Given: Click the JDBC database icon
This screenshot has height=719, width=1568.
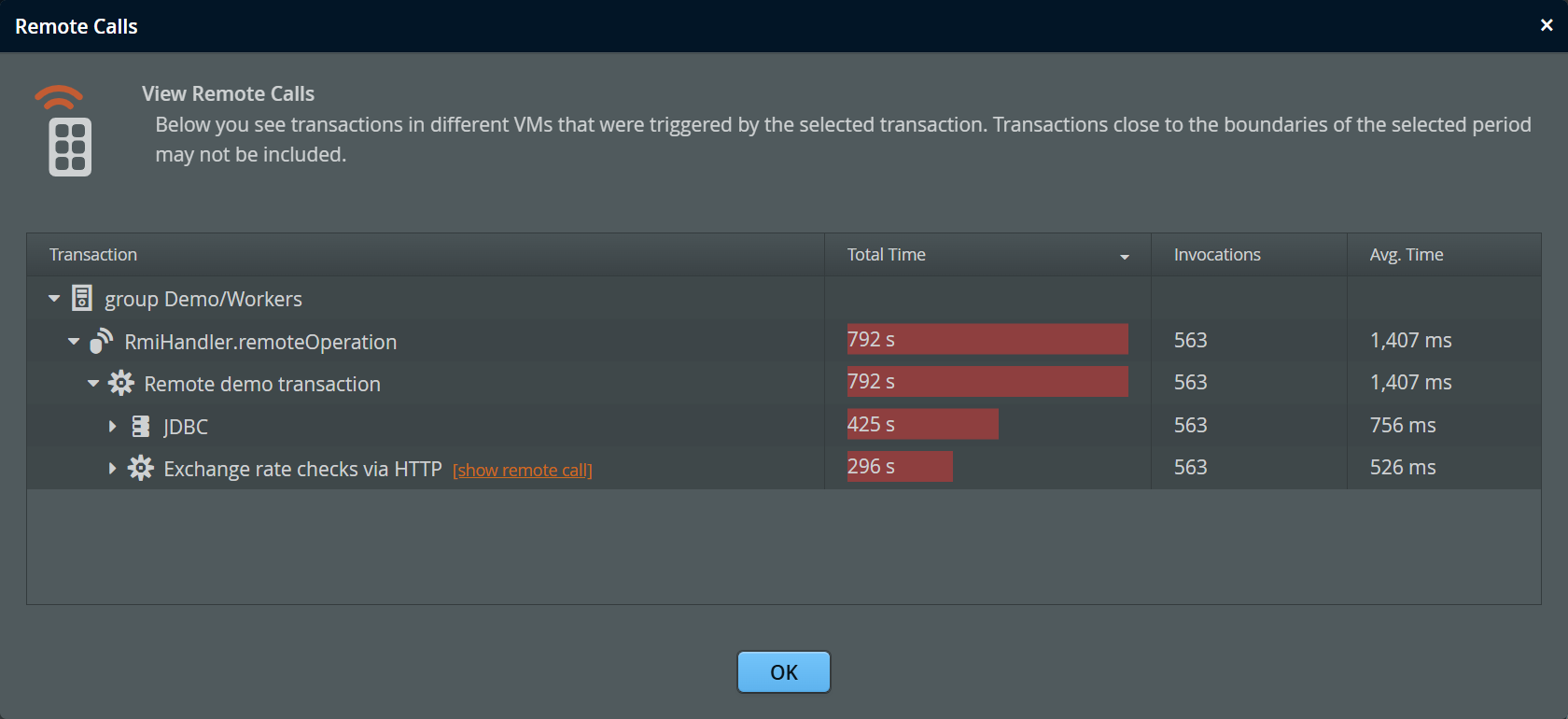Looking at the screenshot, I should [141, 426].
